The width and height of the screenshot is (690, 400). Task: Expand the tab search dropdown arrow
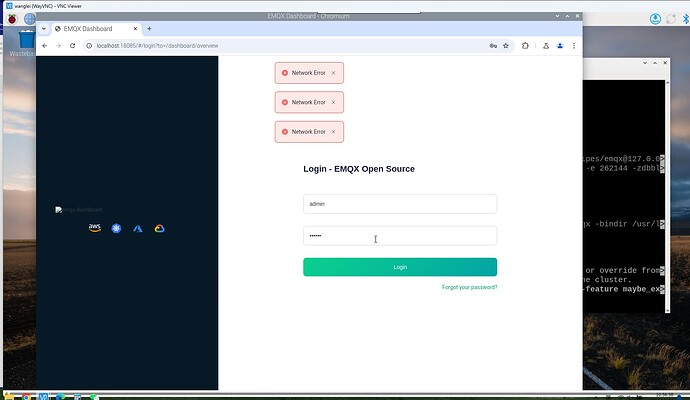(x=44, y=29)
